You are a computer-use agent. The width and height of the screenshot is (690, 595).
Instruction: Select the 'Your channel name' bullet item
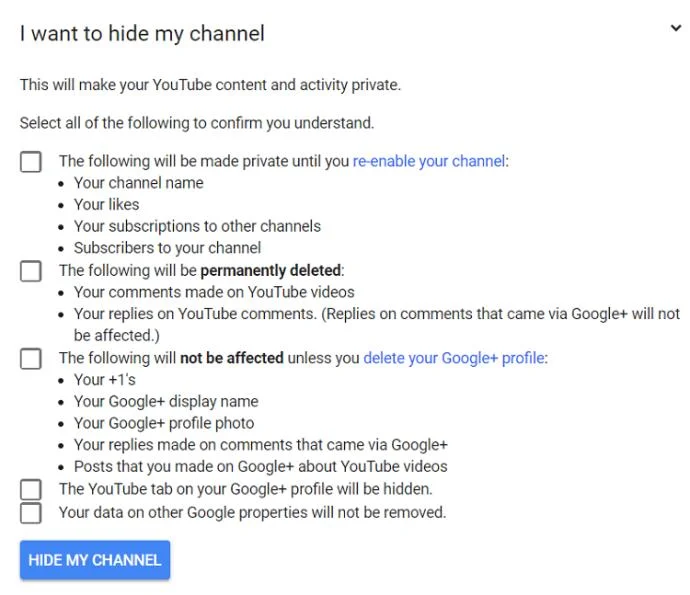point(139,183)
